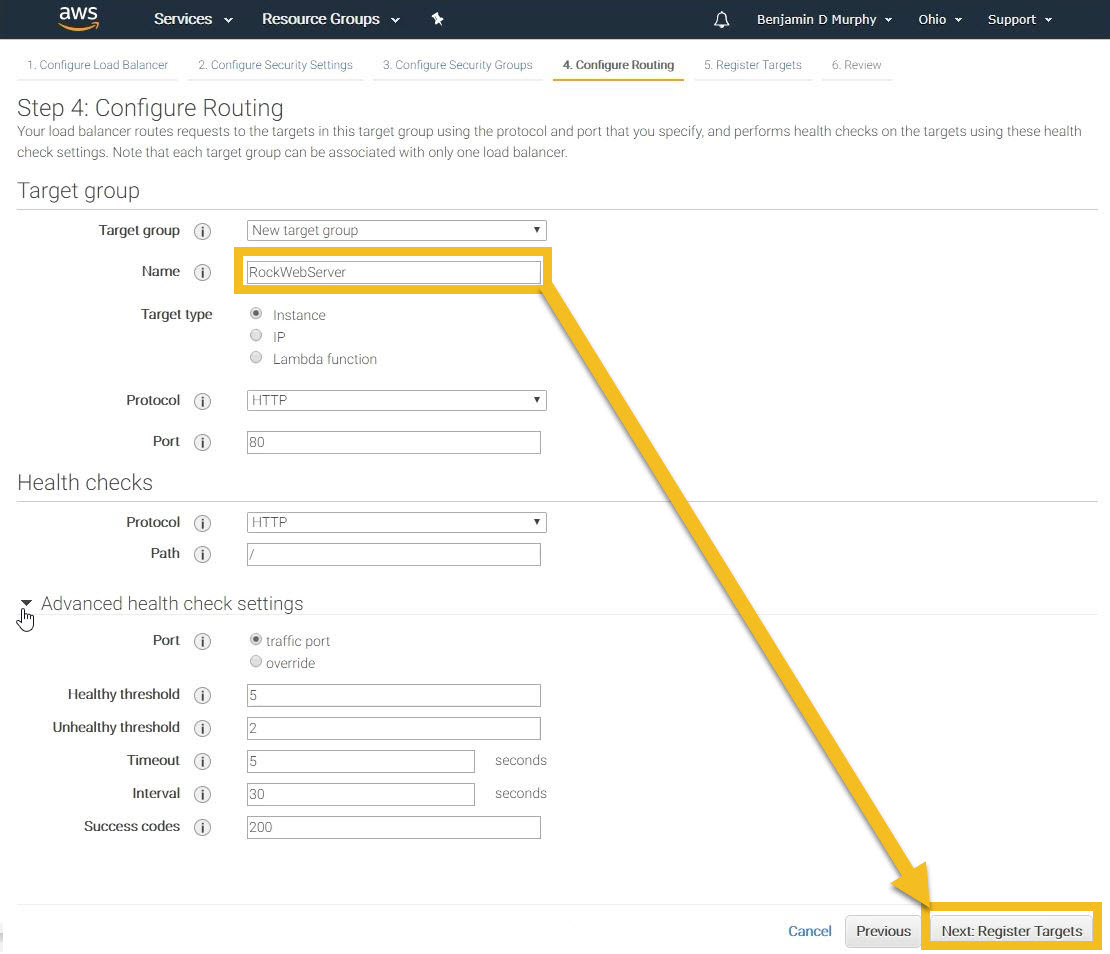Go to 6. Review step
Image resolution: width=1110 pixels, height=954 pixels.
click(857, 65)
